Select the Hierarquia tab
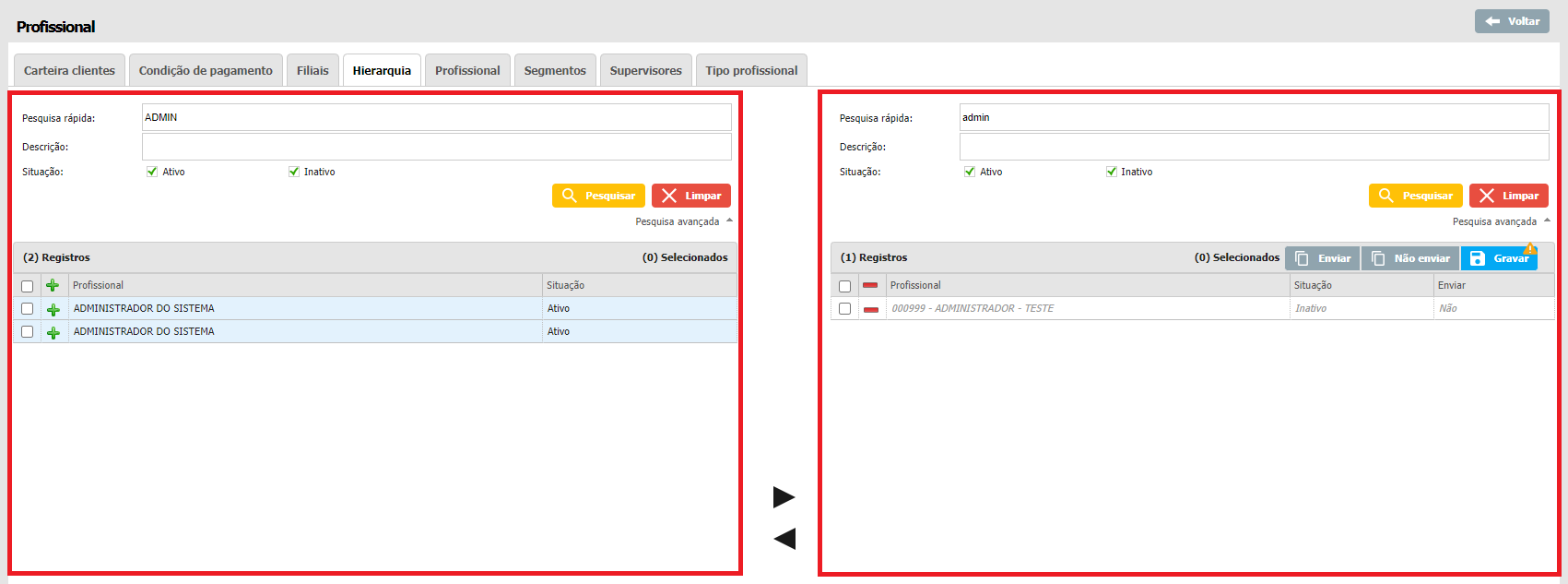Image resolution: width=1568 pixels, height=584 pixels. click(382, 70)
